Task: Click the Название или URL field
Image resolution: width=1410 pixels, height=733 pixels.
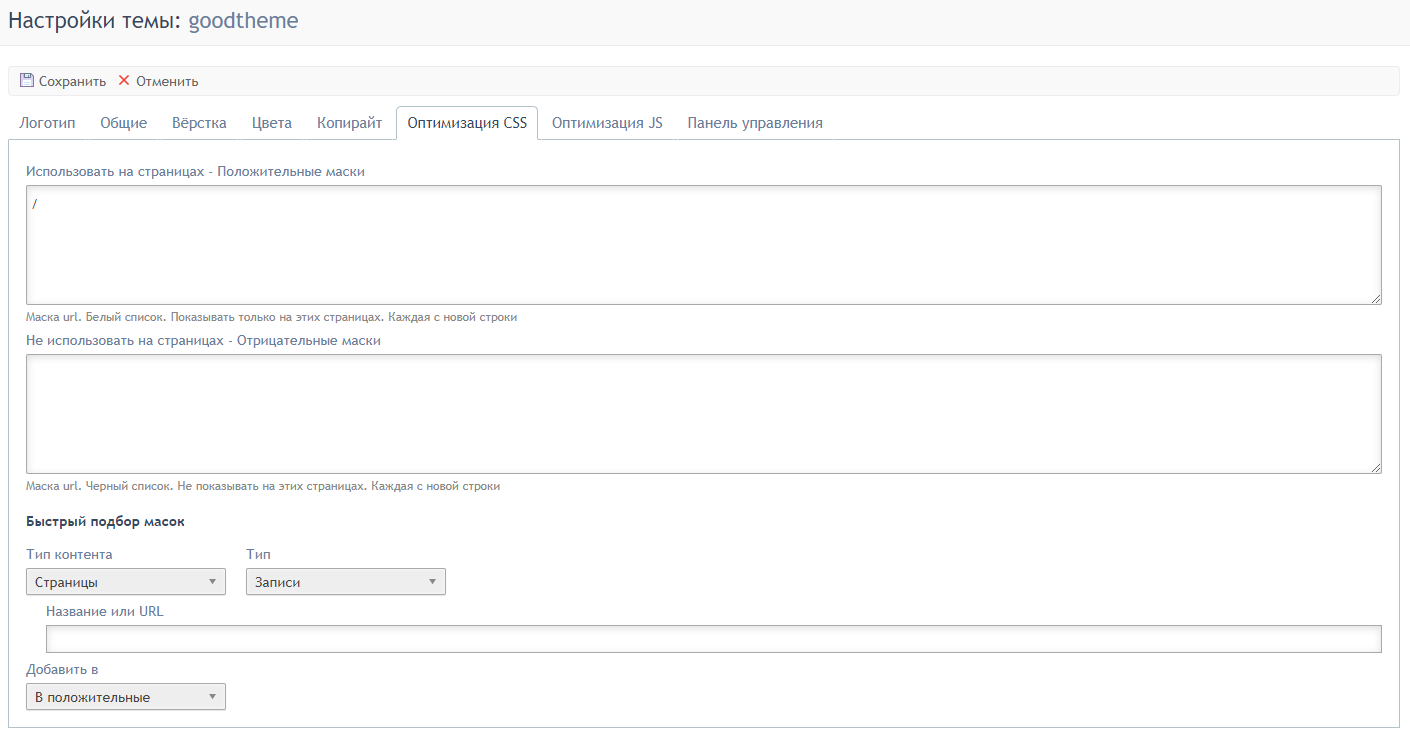Action: pyautogui.click(x=714, y=639)
